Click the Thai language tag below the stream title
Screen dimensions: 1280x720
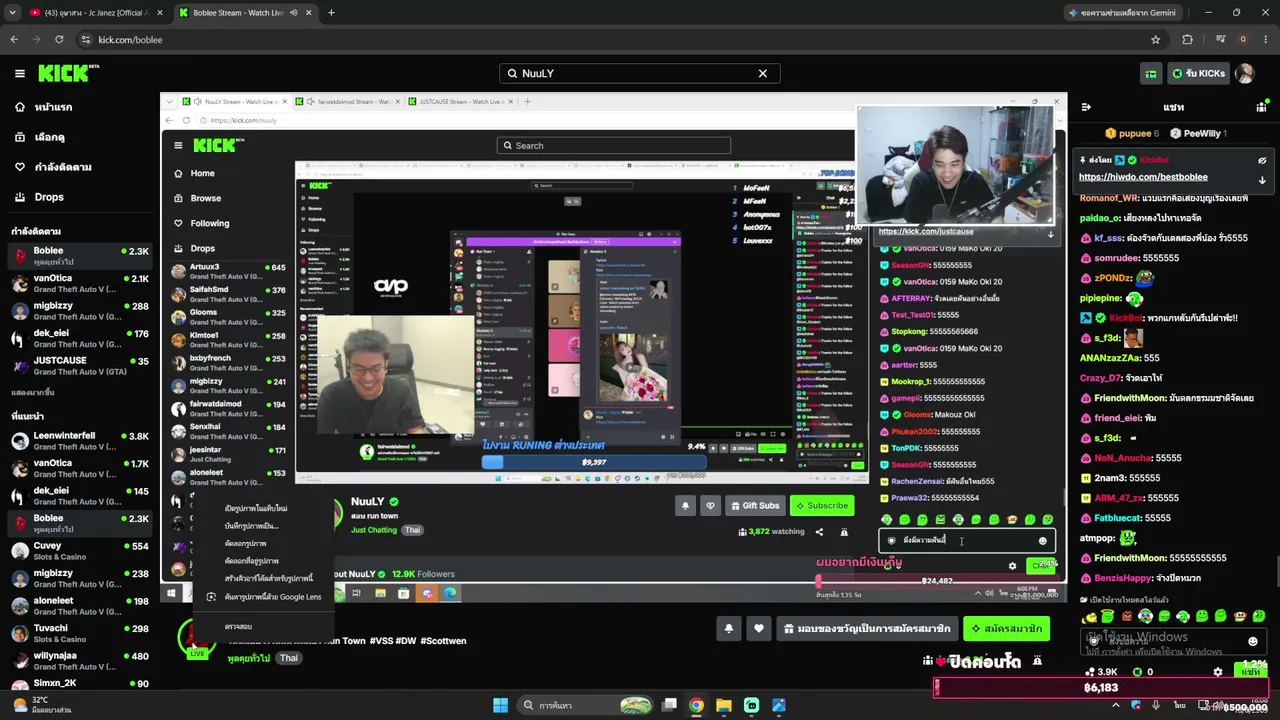[288, 658]
